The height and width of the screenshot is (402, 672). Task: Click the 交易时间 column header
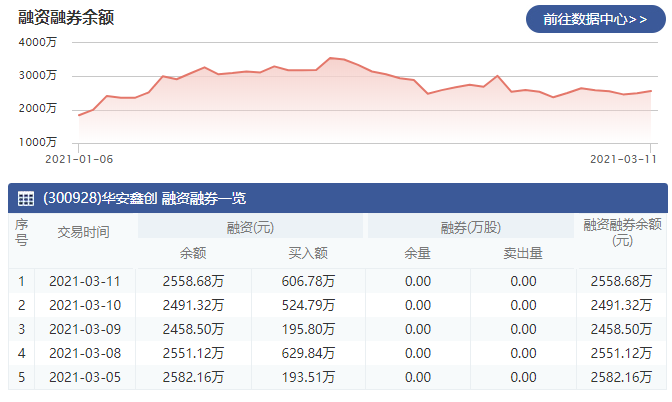84,232
